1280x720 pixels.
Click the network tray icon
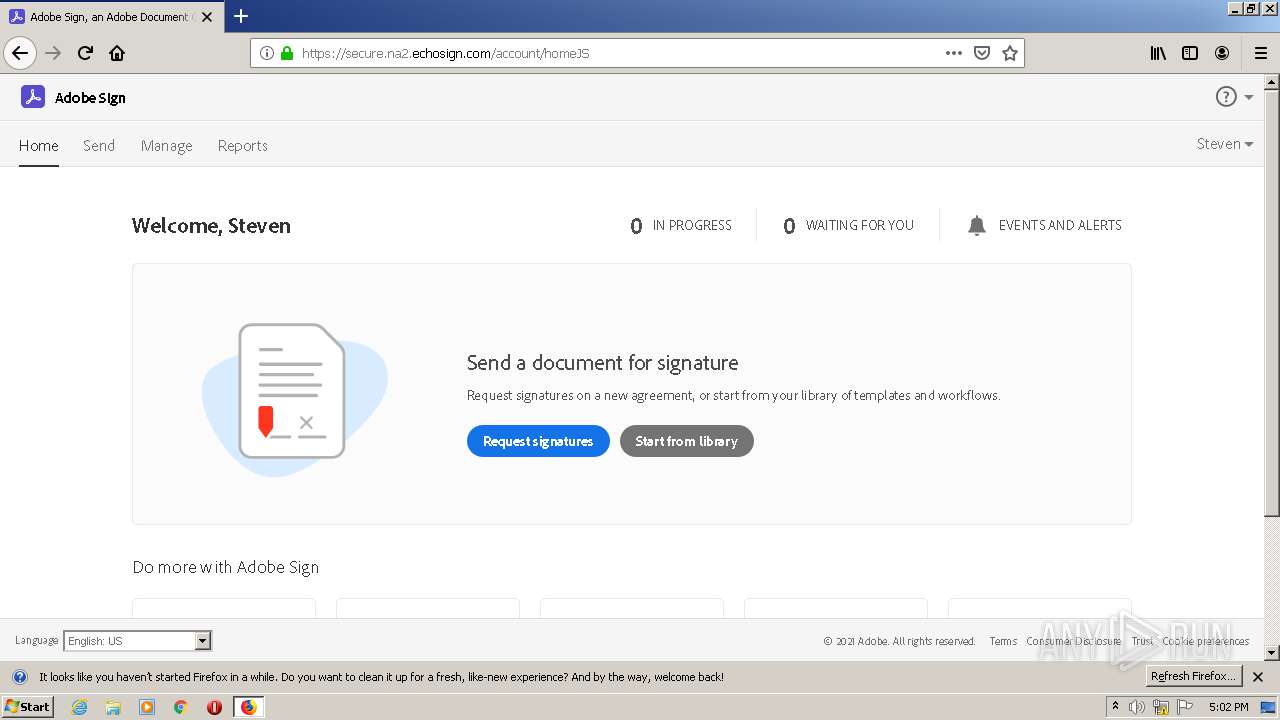coord(1161,707)
